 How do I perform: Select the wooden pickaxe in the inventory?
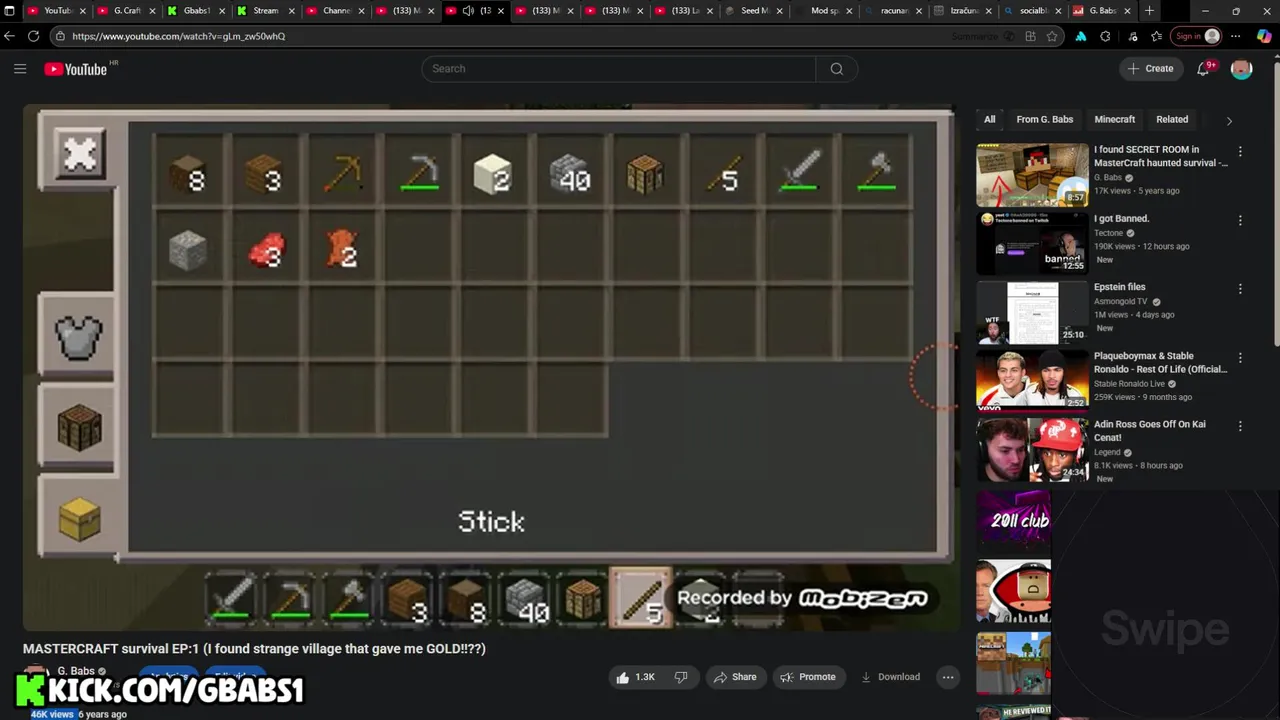pyautogui.click(x=341, y=173)
